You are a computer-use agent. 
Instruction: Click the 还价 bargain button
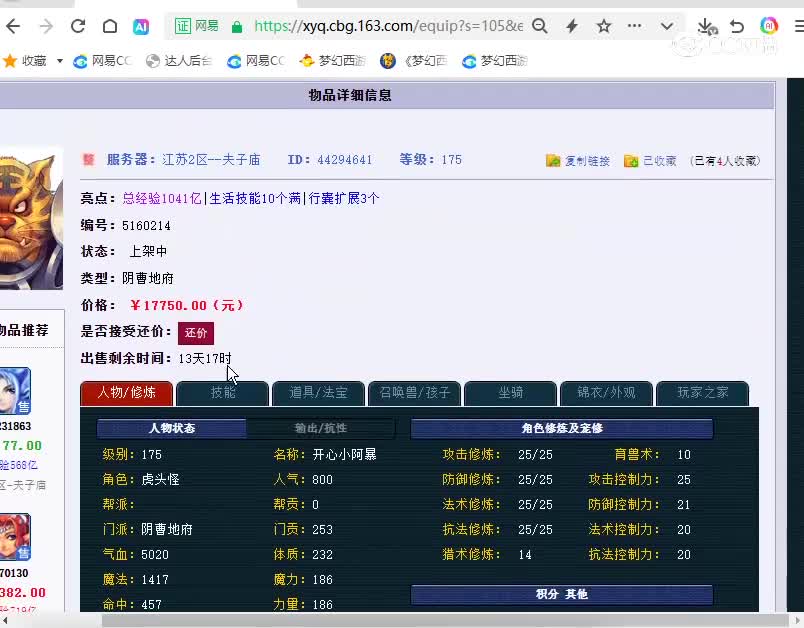(196, 333)
